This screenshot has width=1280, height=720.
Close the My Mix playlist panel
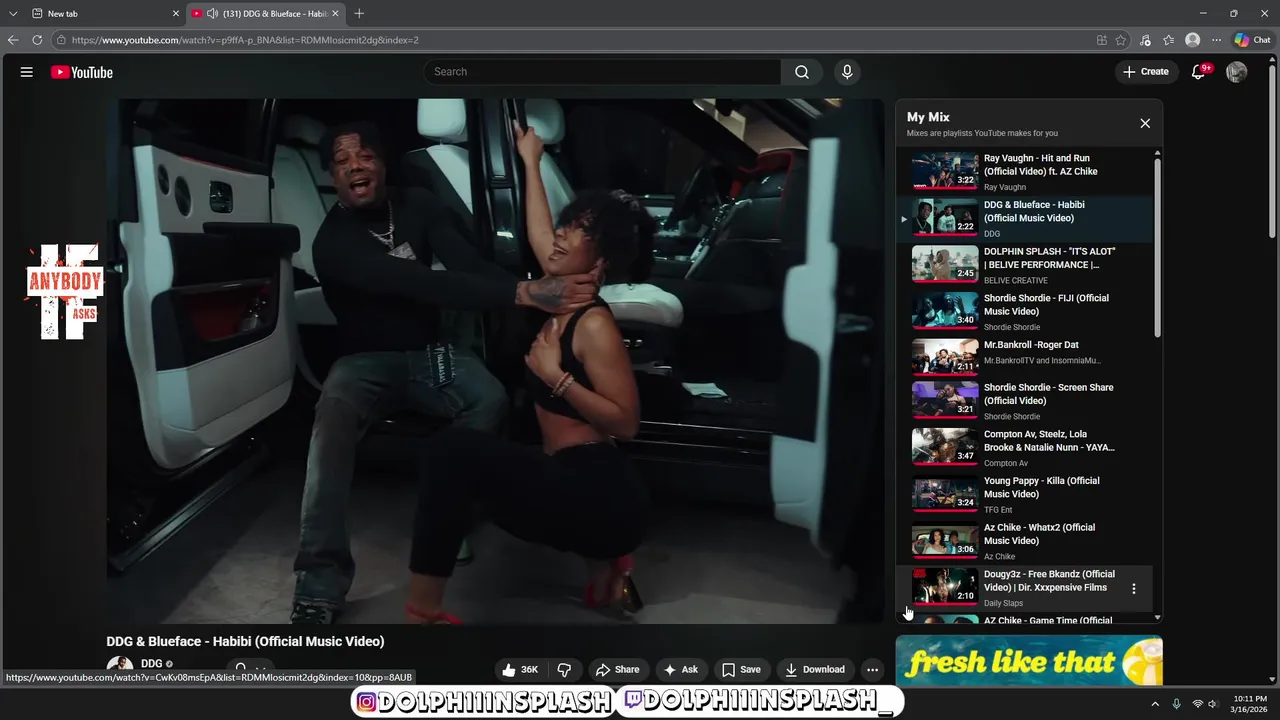[1145, 123]
